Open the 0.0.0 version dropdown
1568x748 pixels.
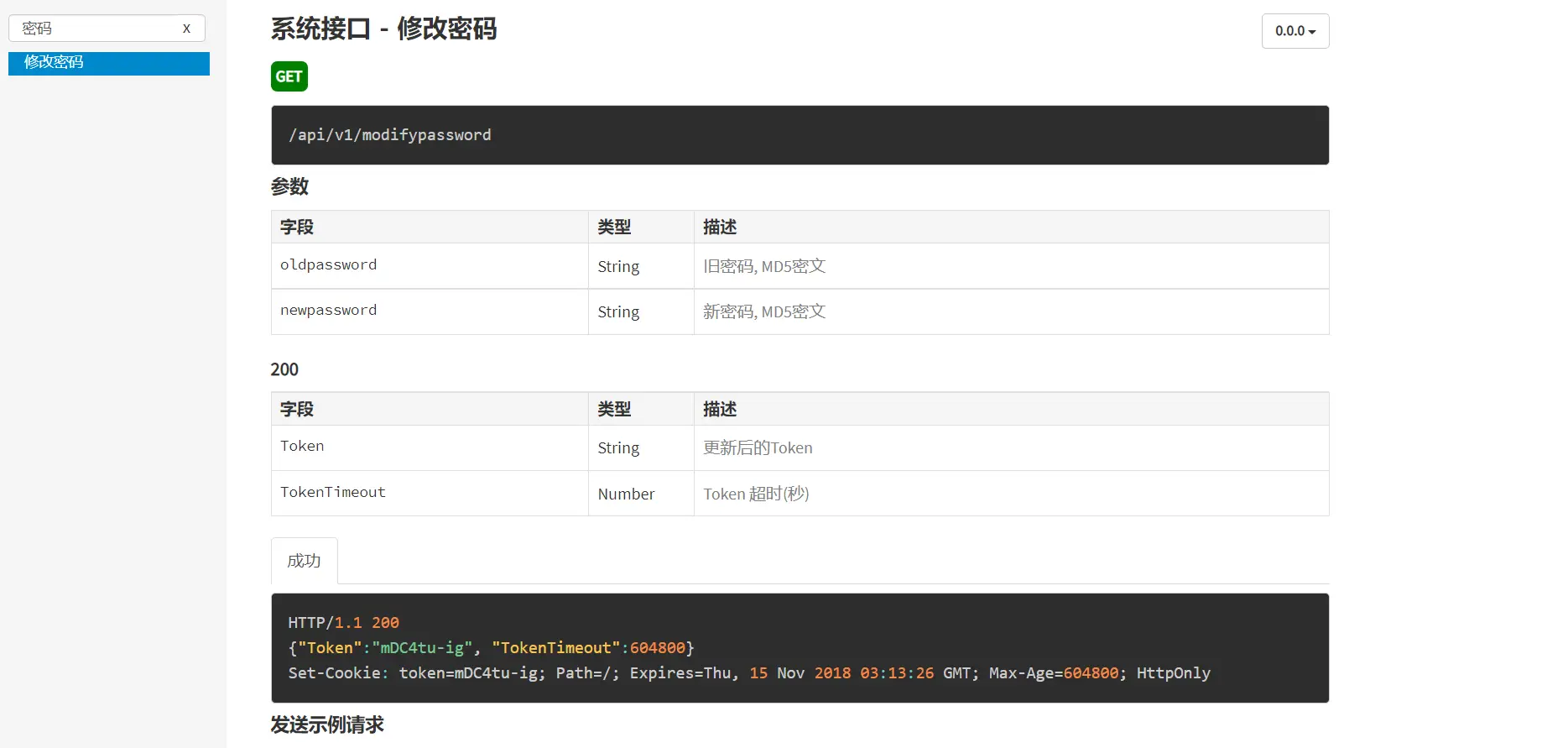pyautogui.click(x=1295, y=31)
